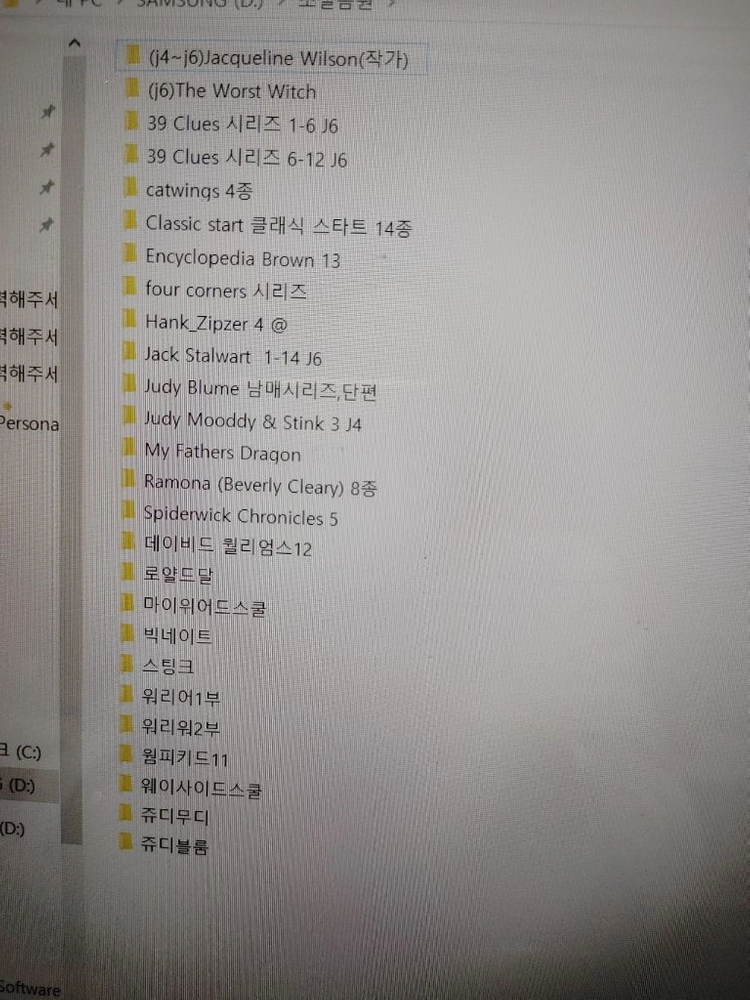Click the 마이위어드스쿨 folder icon

[x=128, y=603]
